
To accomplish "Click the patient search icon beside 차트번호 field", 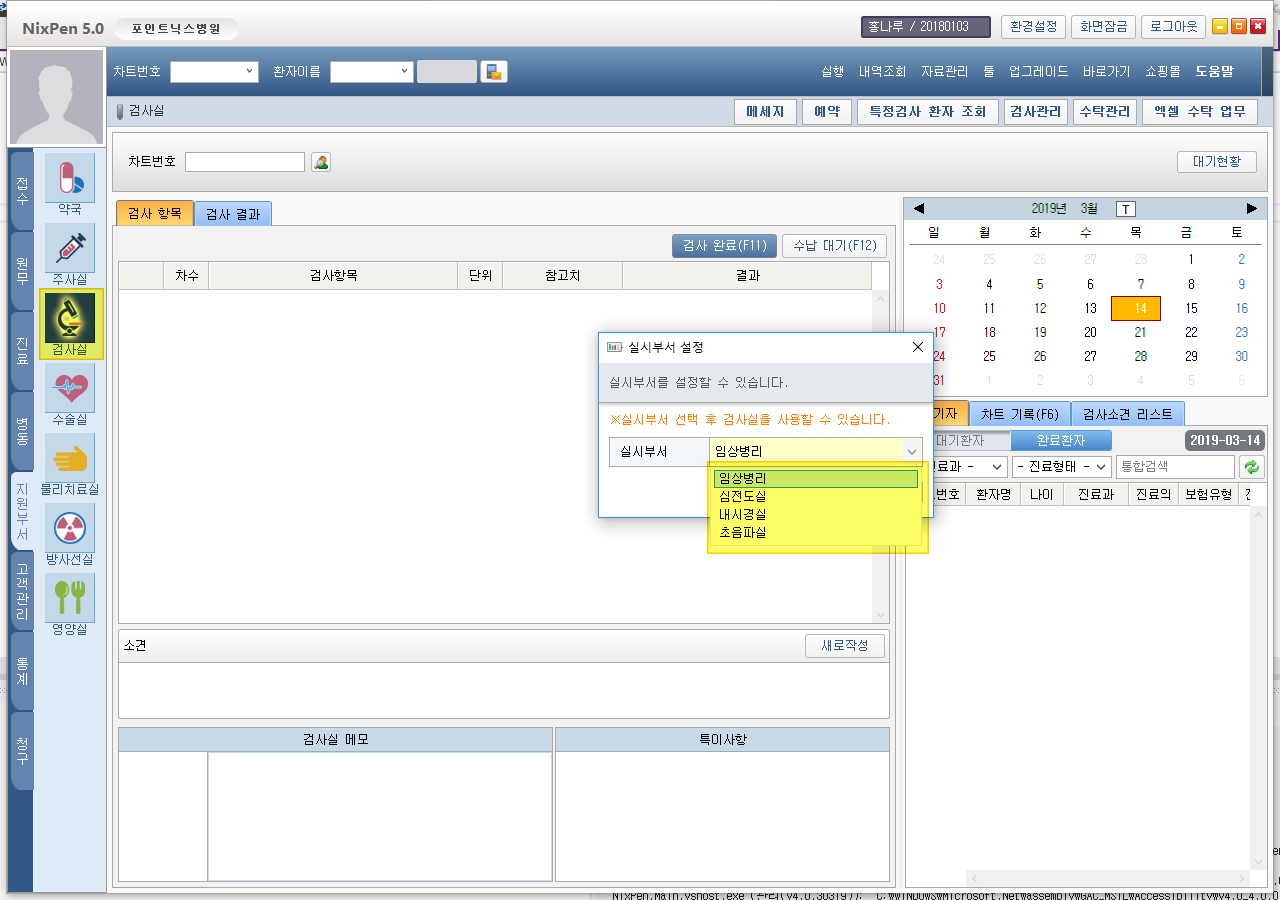I will pyautogui.click(x=321, y=162).
